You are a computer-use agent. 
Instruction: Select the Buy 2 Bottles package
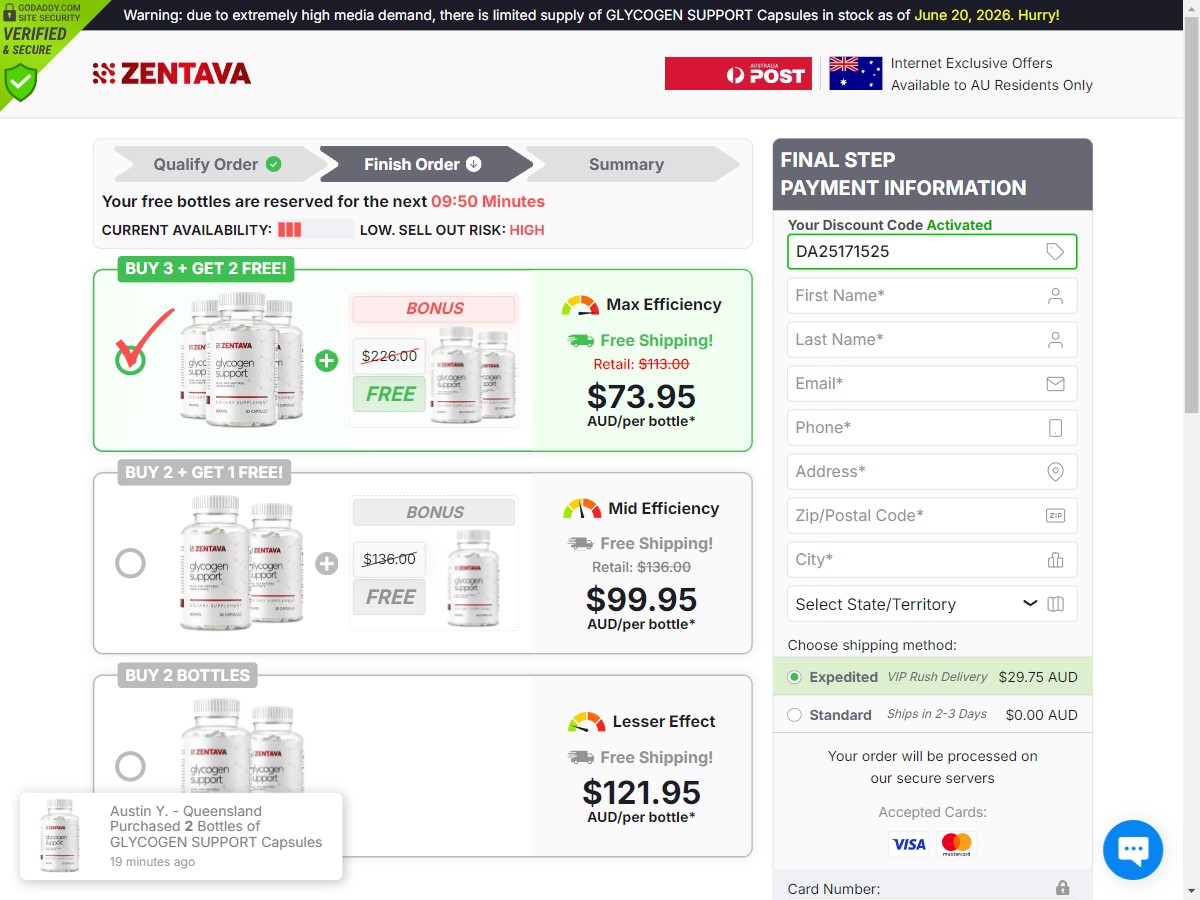click(x=130, y=767)
